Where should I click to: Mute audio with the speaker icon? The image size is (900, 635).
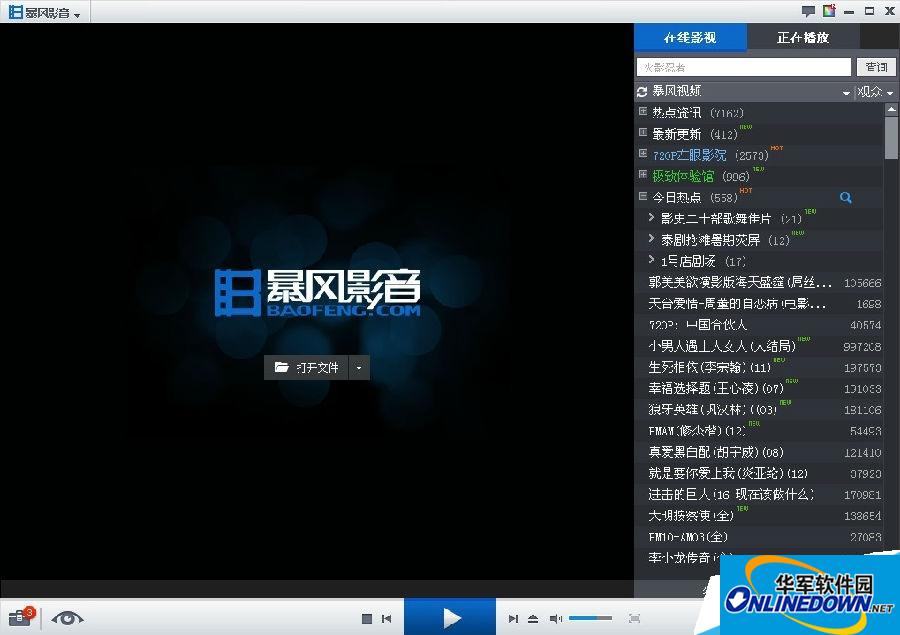click(555, 618)
